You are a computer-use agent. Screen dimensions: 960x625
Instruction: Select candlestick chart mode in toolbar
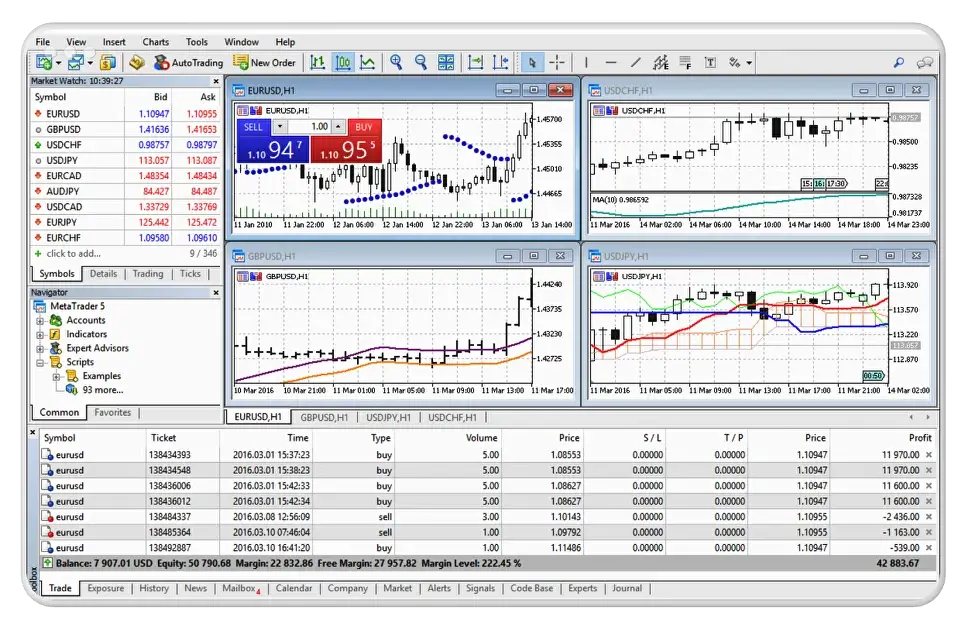click(x=343, y=62)
